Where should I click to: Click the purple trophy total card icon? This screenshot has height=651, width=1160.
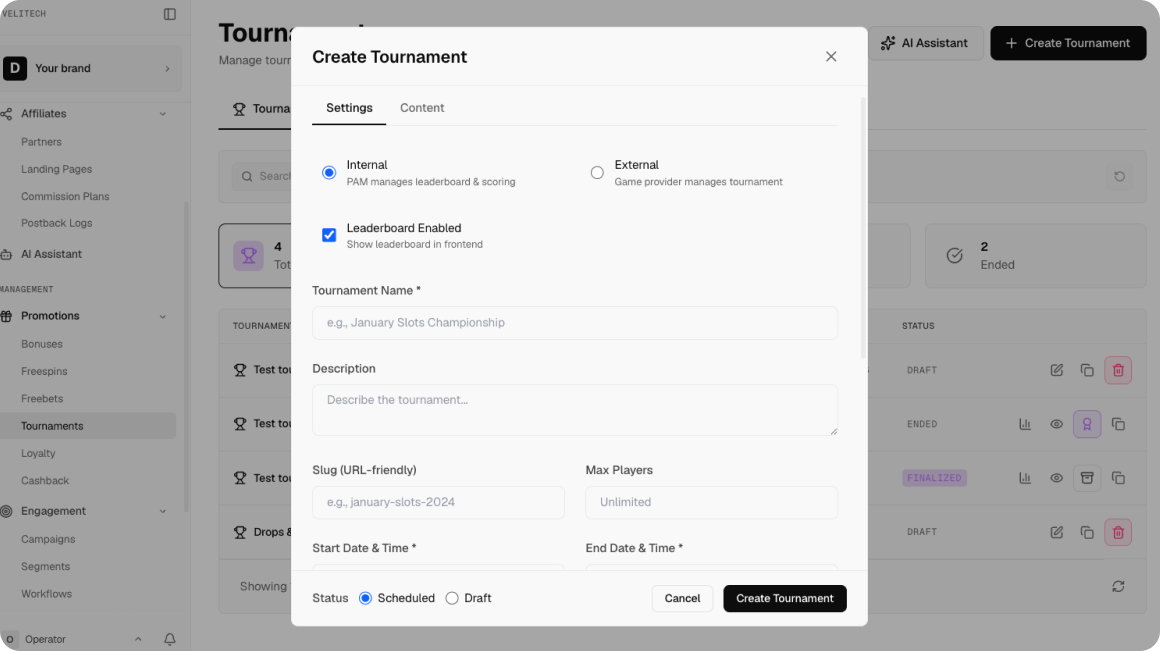point(249,256)
